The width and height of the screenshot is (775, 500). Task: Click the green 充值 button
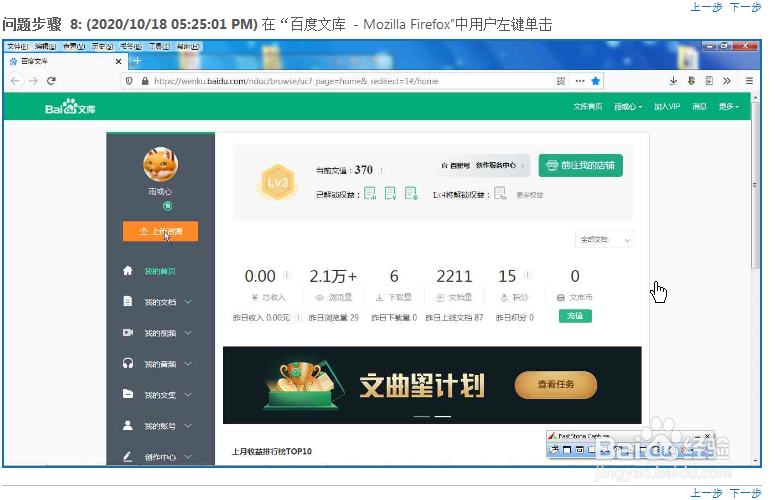(575, 316)
